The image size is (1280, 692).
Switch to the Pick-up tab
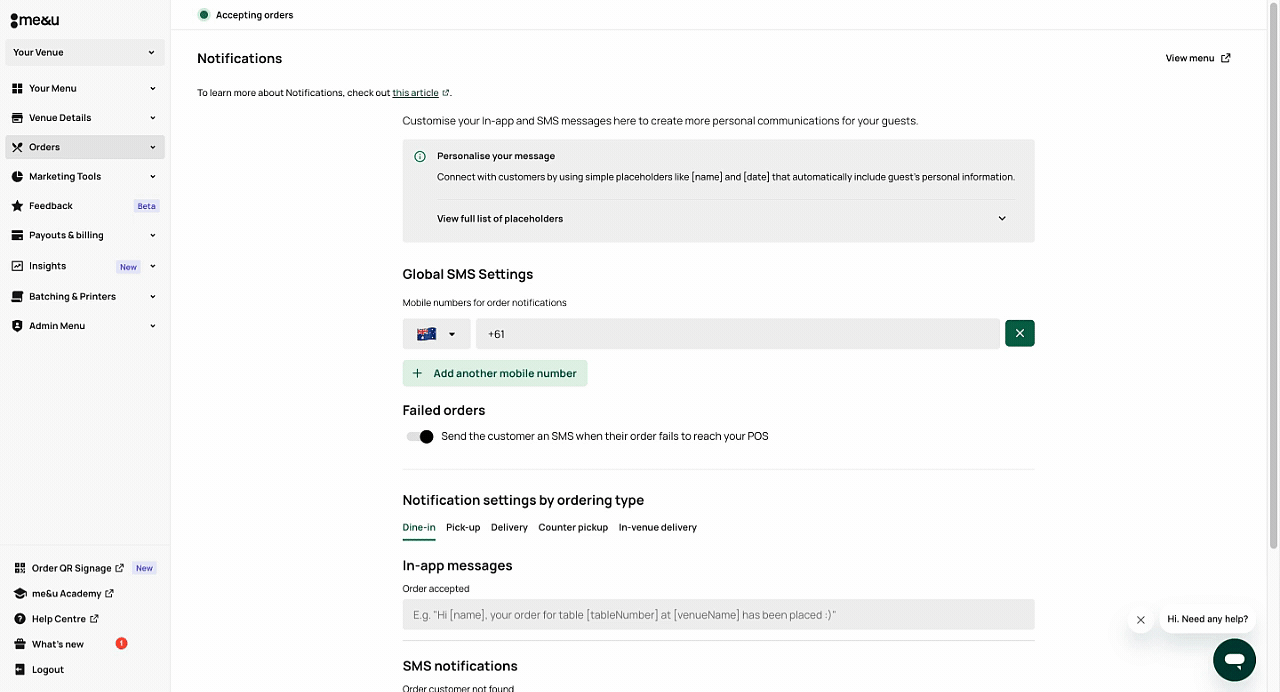(x=463, y=528)
